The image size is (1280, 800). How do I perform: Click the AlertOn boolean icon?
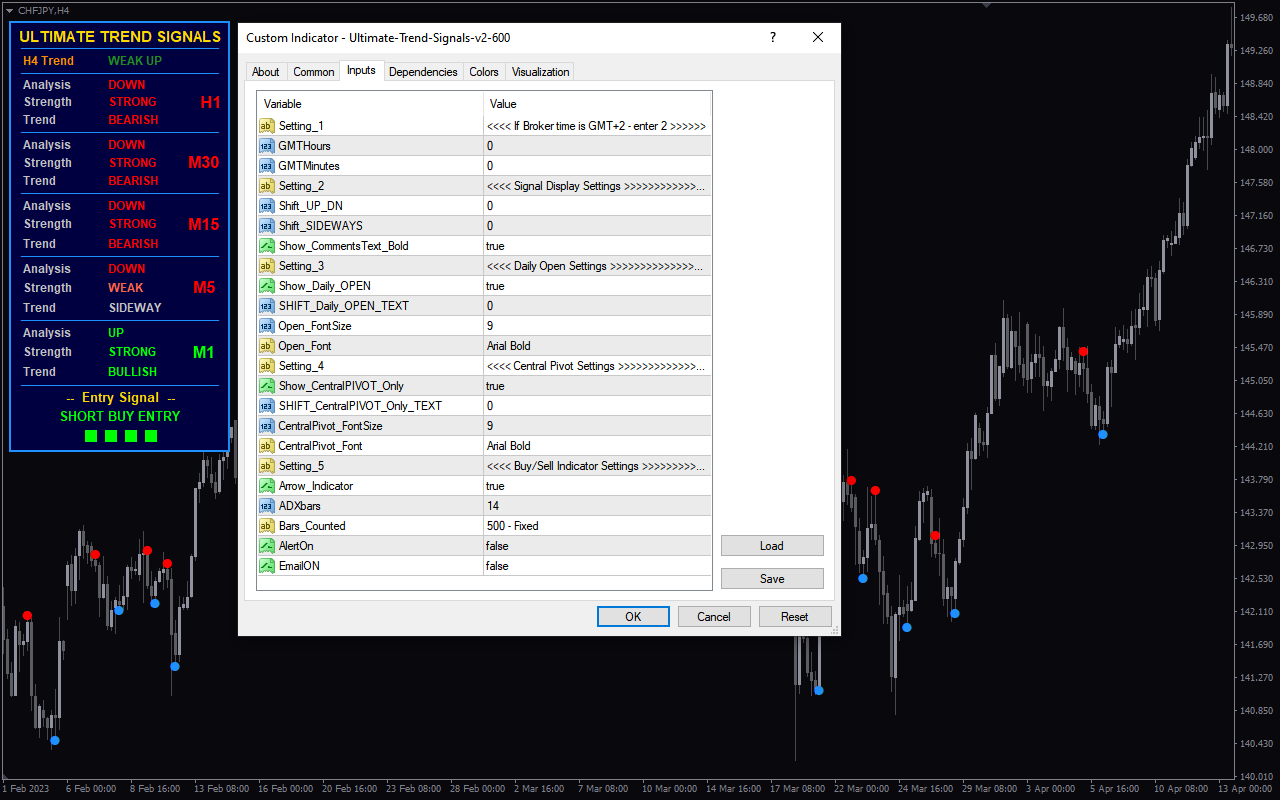[x=267, y=546]
